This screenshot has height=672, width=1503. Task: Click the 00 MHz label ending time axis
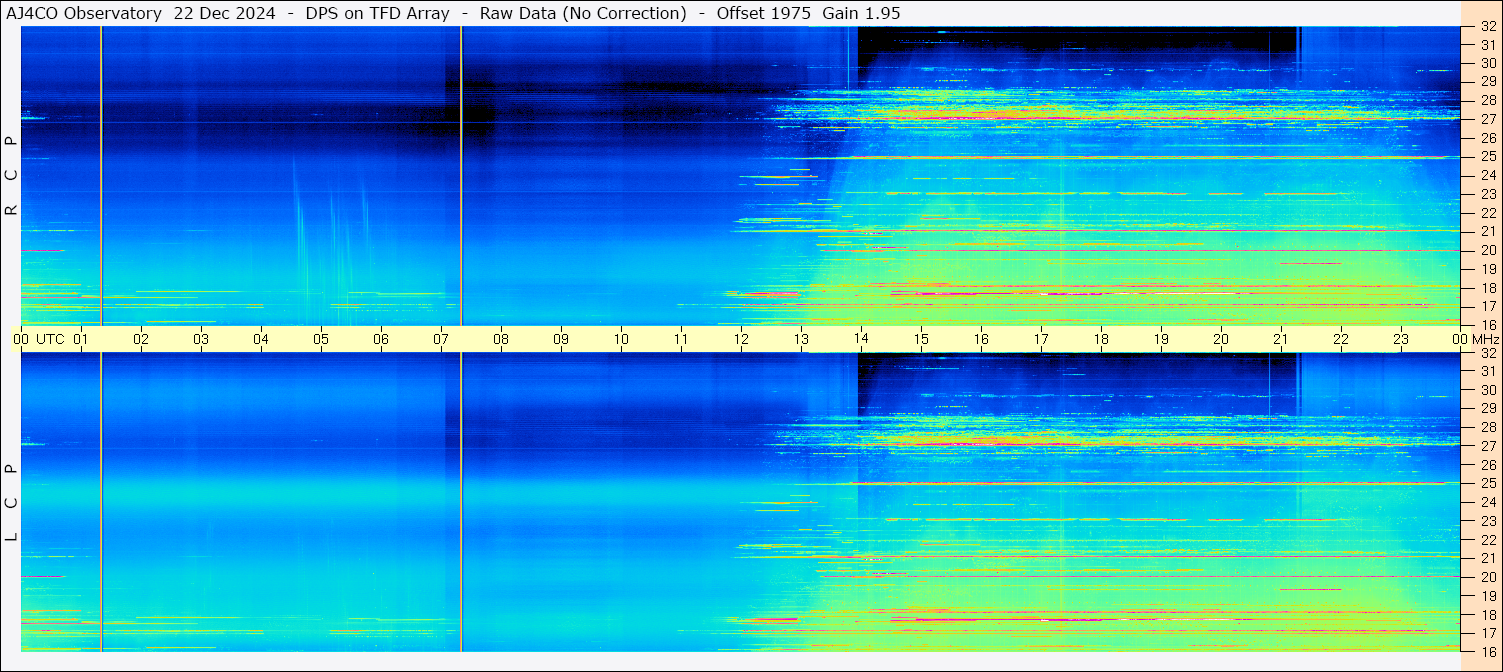(x=1476, y=339)
